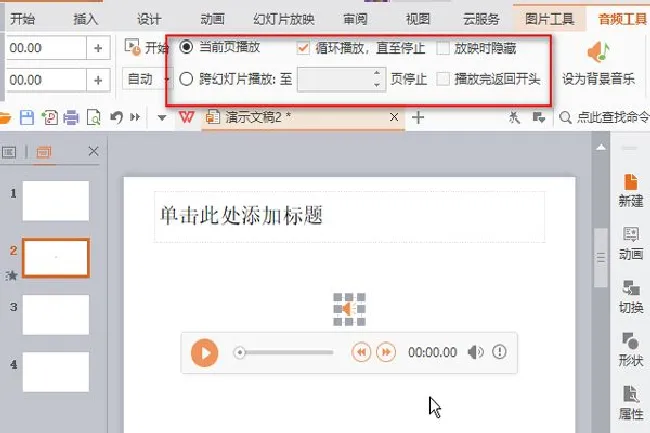This screenshot has height=433, width=650.
Task: Click the undo arrow icon
Action: coord(116,118)
